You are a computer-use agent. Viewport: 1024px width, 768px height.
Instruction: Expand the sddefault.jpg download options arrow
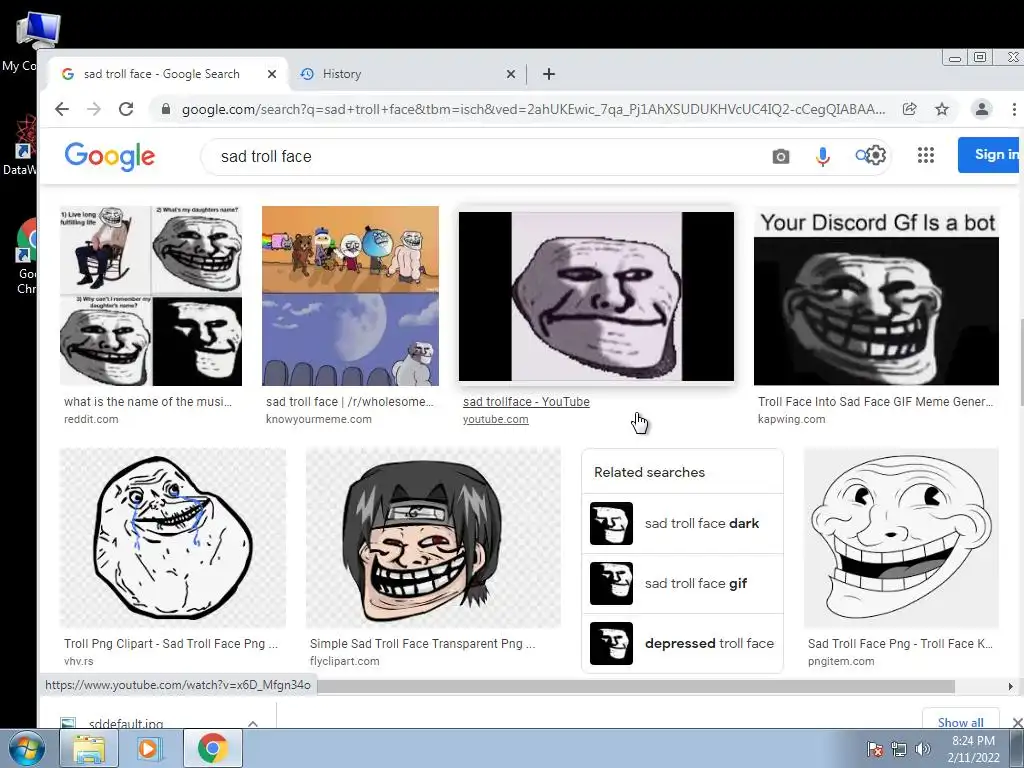(253, 723)
